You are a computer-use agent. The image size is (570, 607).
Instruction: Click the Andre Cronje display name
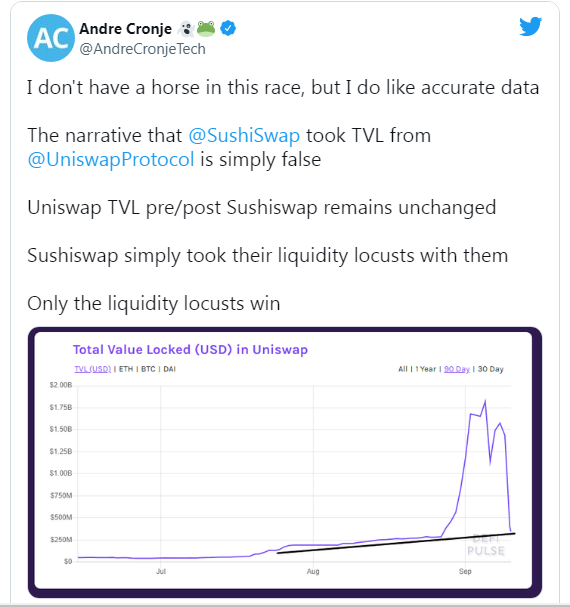pos(125,29)
